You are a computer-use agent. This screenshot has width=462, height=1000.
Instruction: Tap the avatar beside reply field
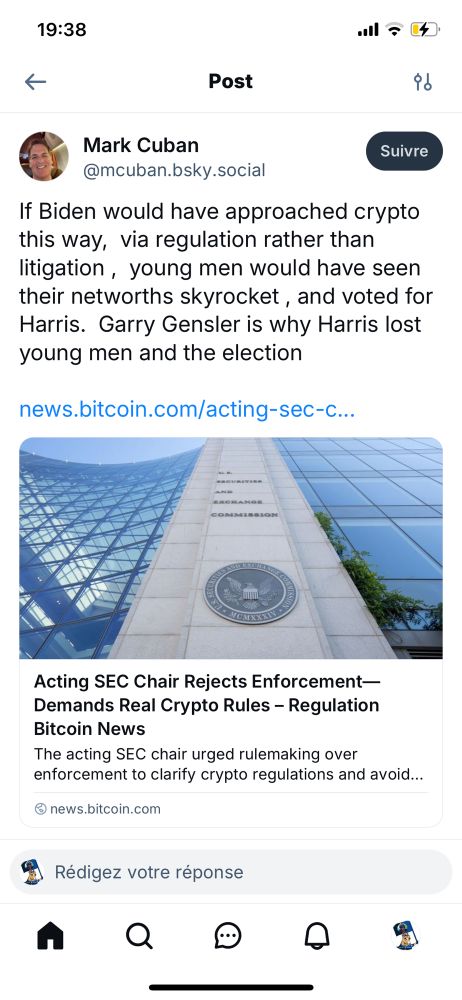[x=32, y=872]
